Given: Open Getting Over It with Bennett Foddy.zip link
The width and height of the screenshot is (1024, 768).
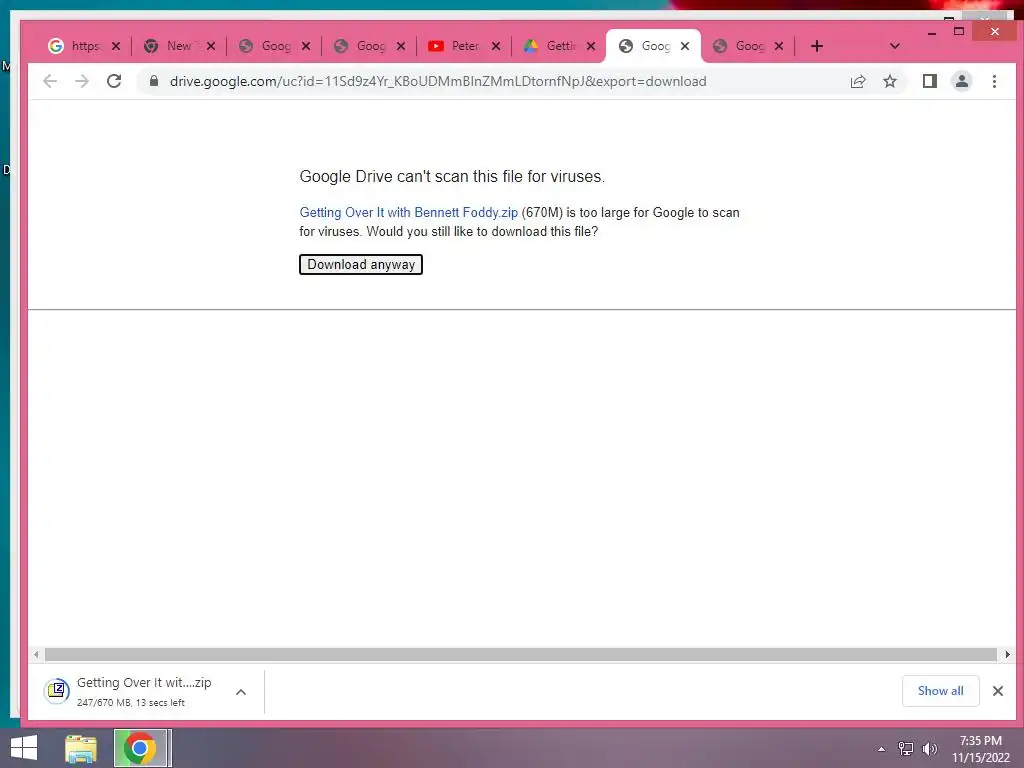Looking at the screenshot, I should (x=408, y=212).
